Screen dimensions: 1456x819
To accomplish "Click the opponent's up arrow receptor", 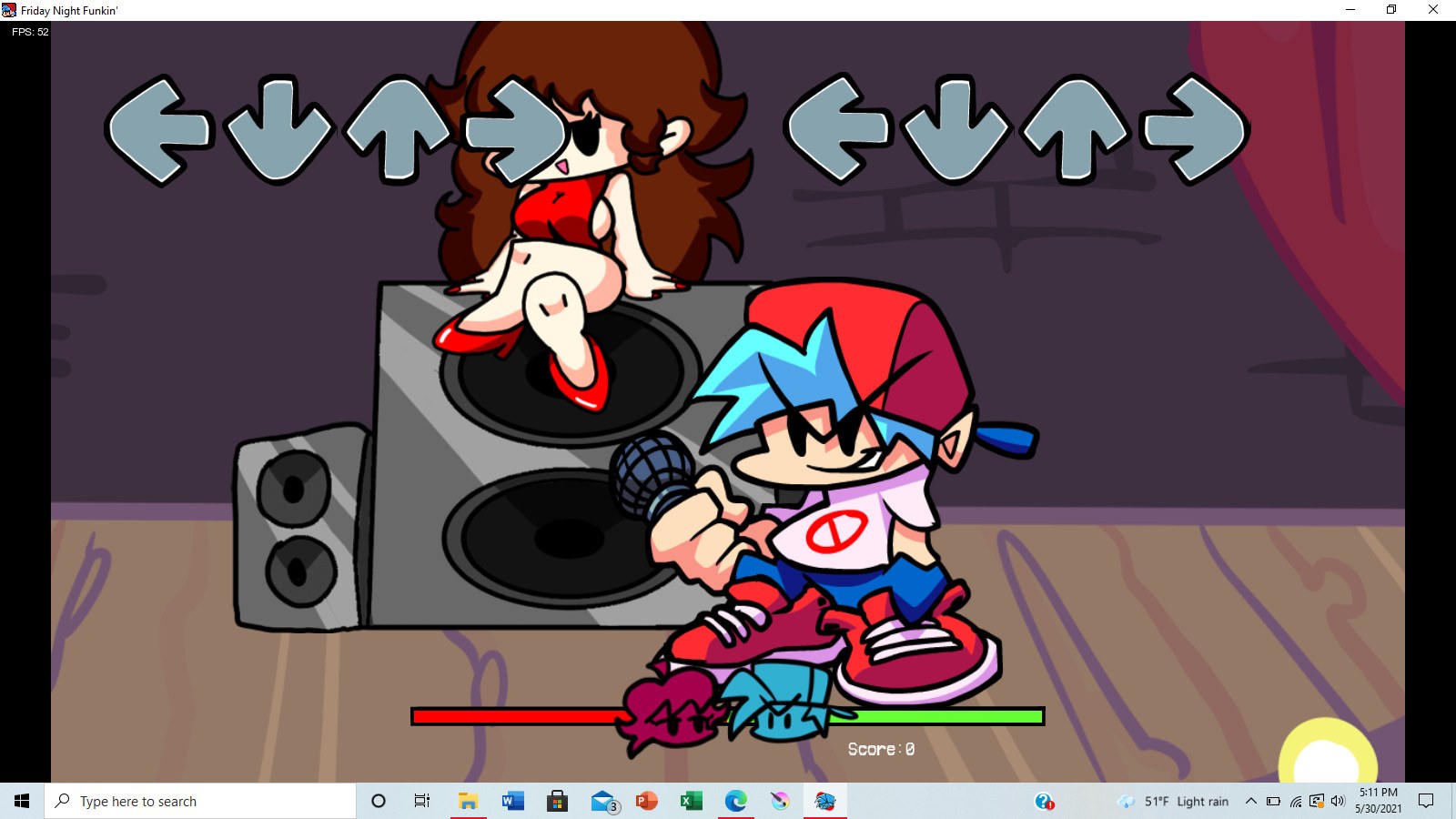I will tap(398, 130).
